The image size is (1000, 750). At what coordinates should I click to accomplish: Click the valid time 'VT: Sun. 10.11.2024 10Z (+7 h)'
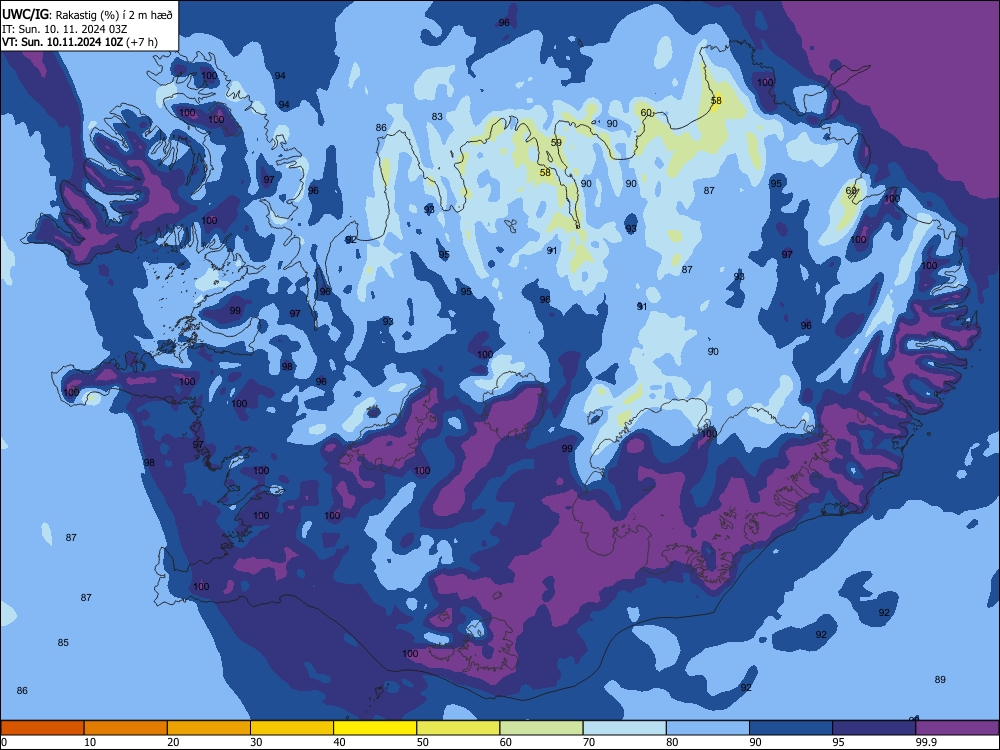(x=80, y=42)
